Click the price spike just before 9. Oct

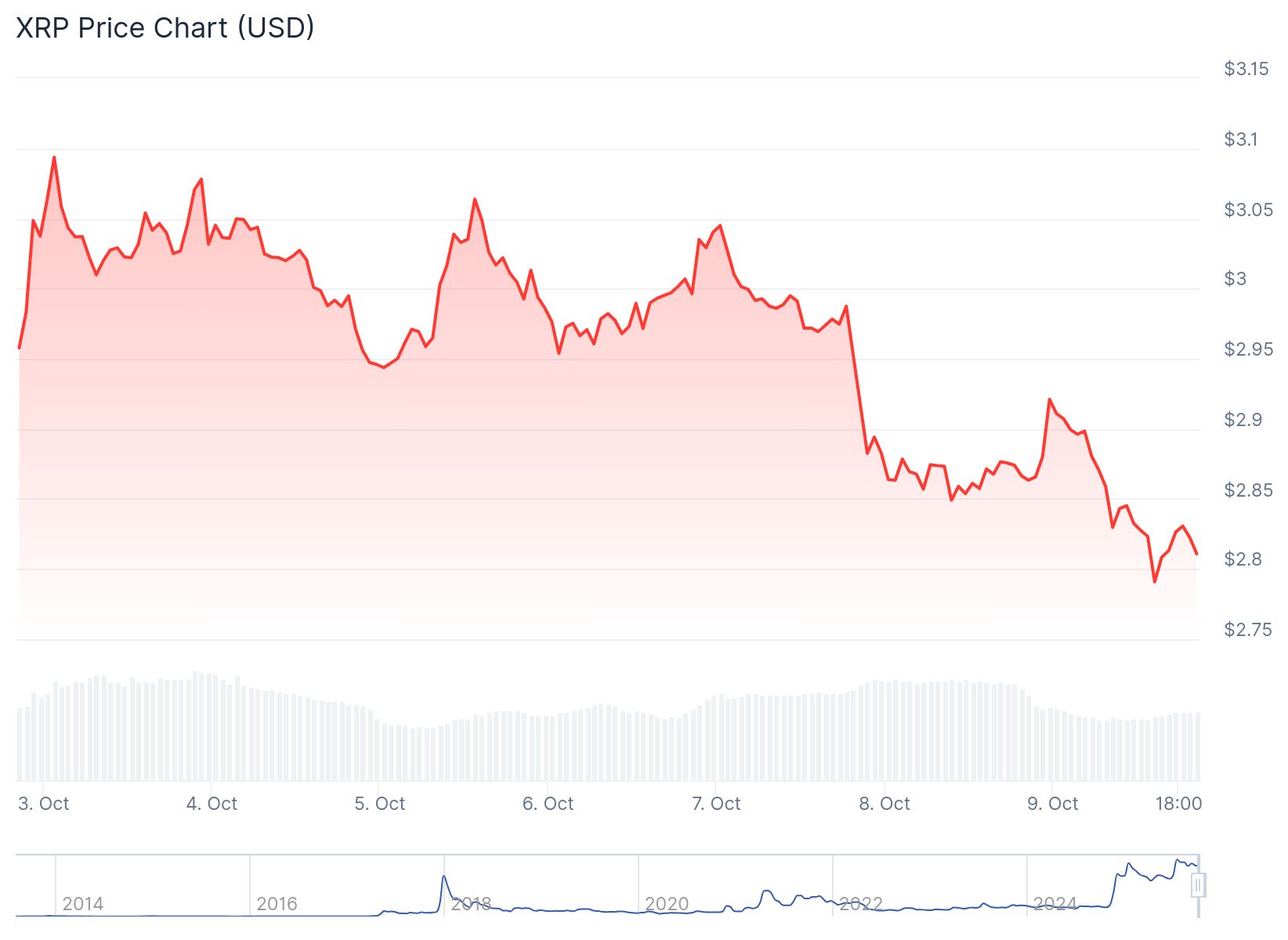[1050, 399]
